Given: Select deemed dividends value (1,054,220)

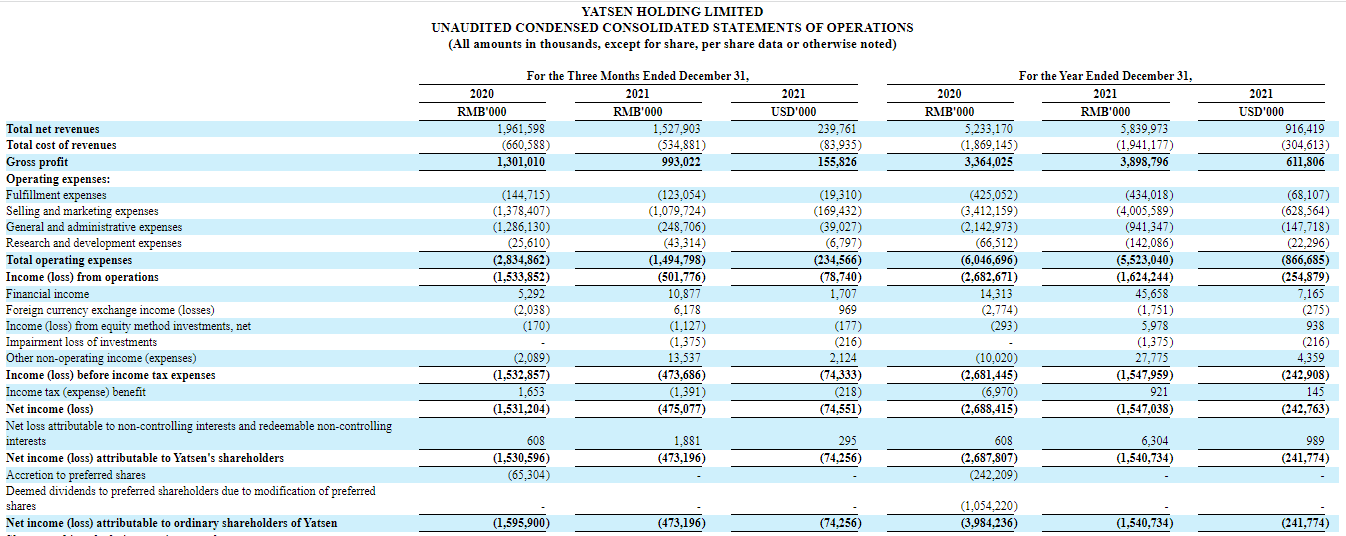Looking at the screenshot, I should click(988, 507).
